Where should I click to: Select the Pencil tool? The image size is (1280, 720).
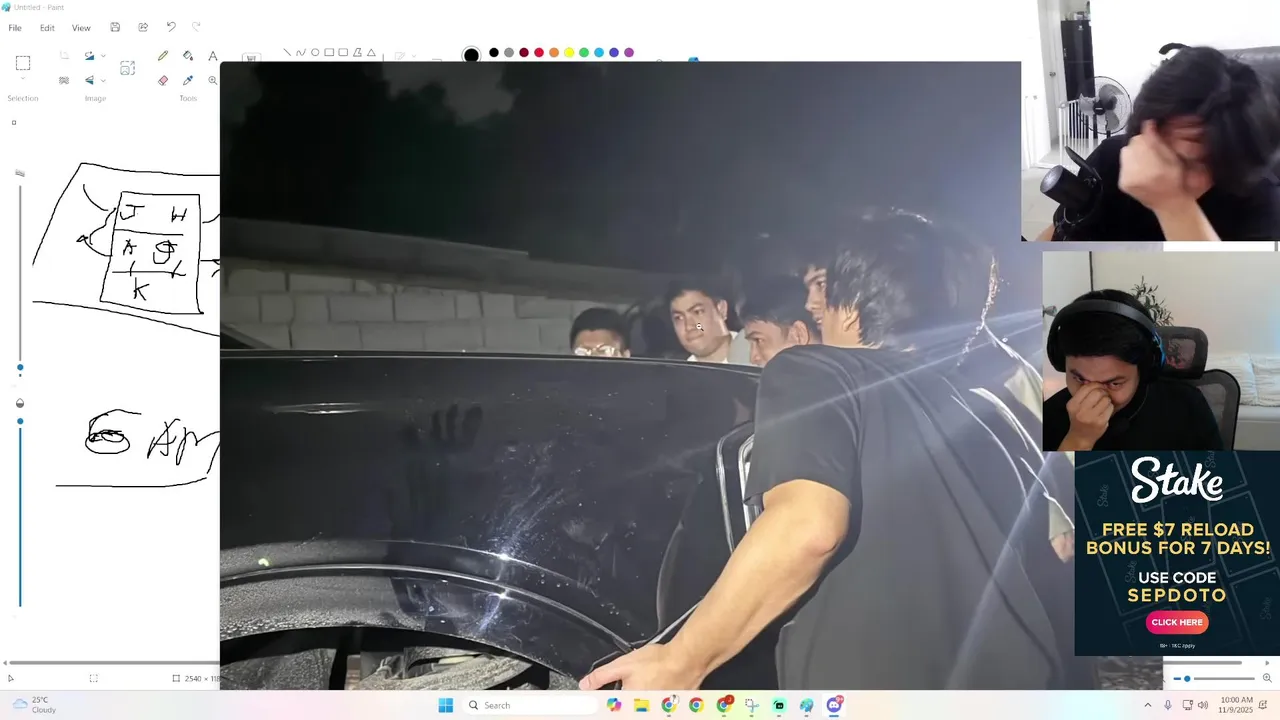coord(163,56)
